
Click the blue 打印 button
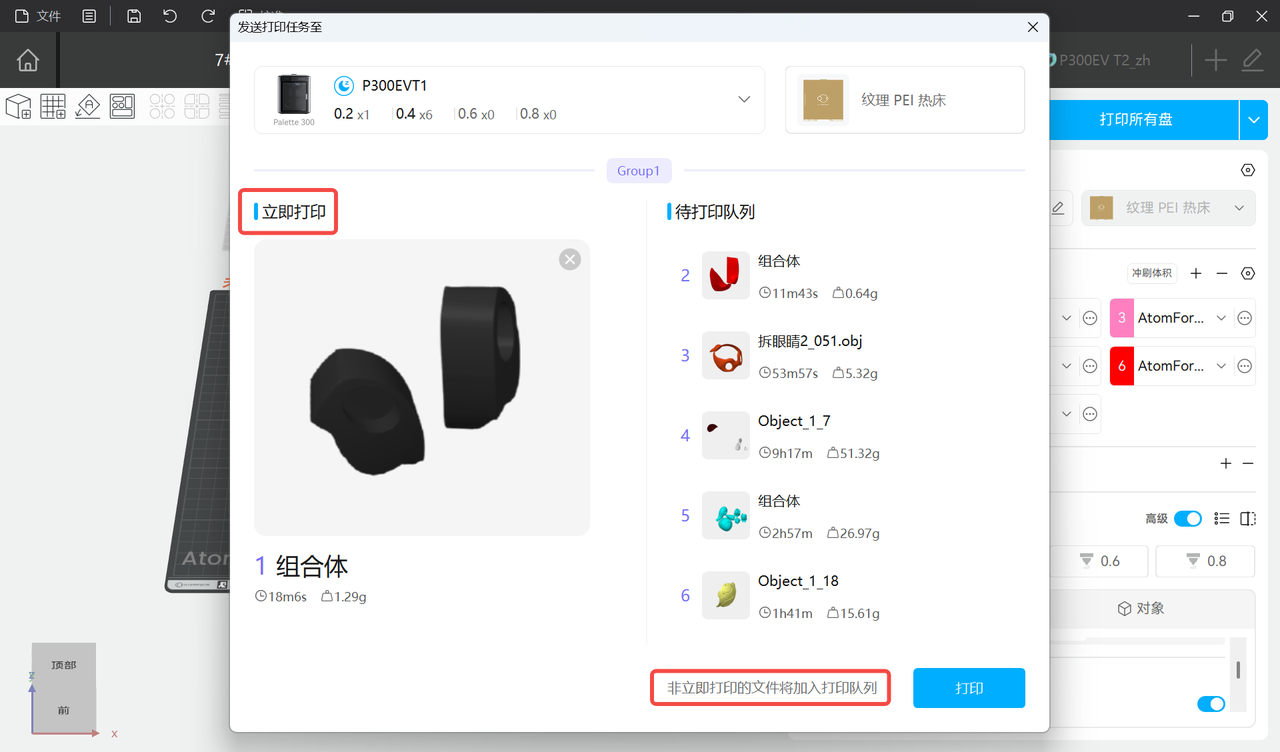969,688
